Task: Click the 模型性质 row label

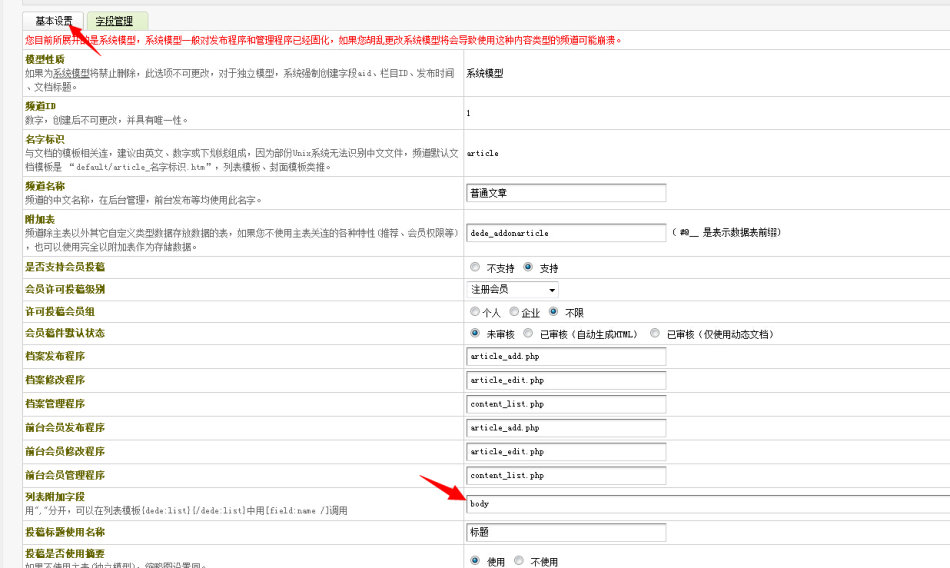Action: (x=45, y=59)
